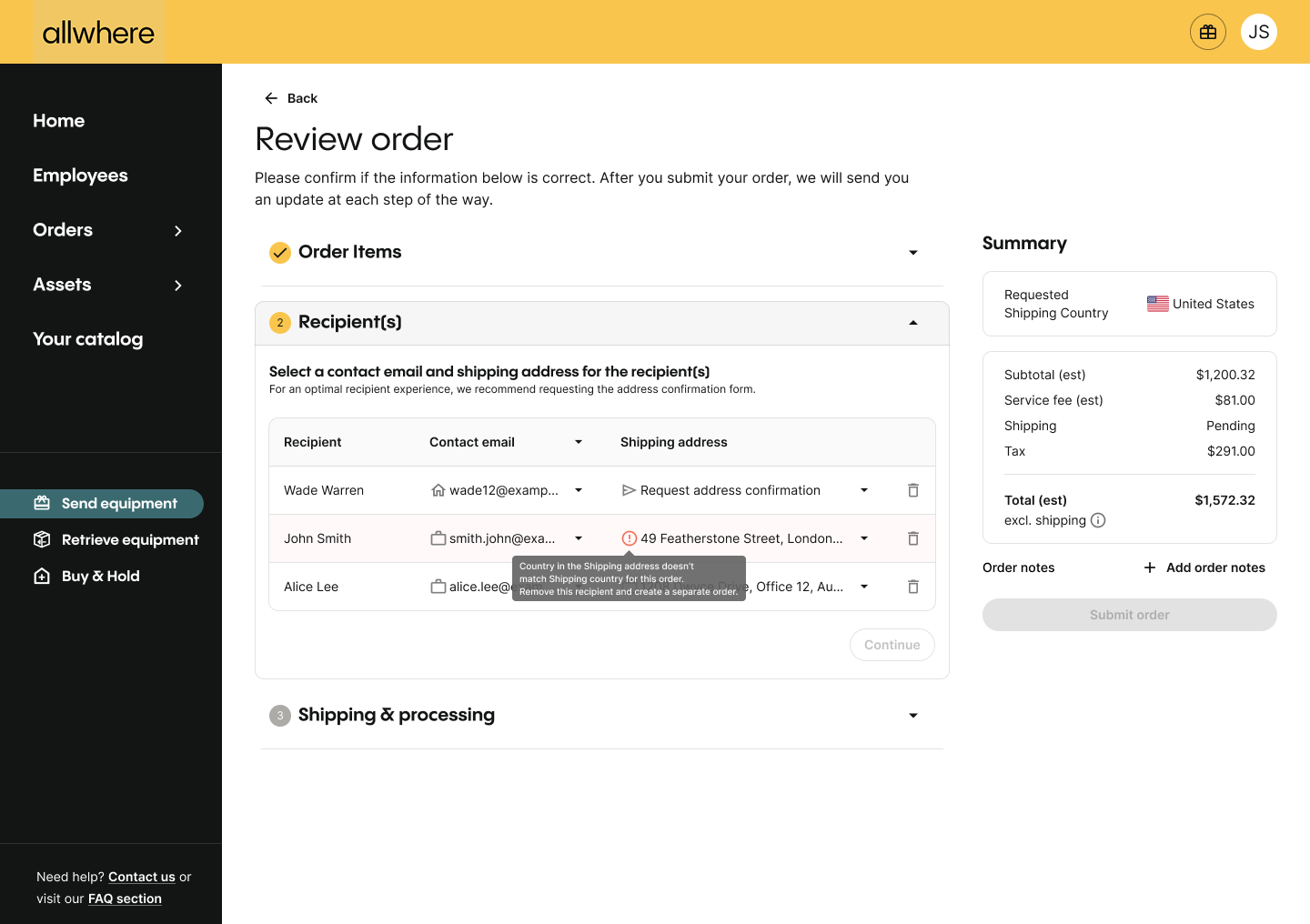This screenshot has width=1310, height=924.
Task: Click info icon next to excl. shipping
Action: (1098, 520)
